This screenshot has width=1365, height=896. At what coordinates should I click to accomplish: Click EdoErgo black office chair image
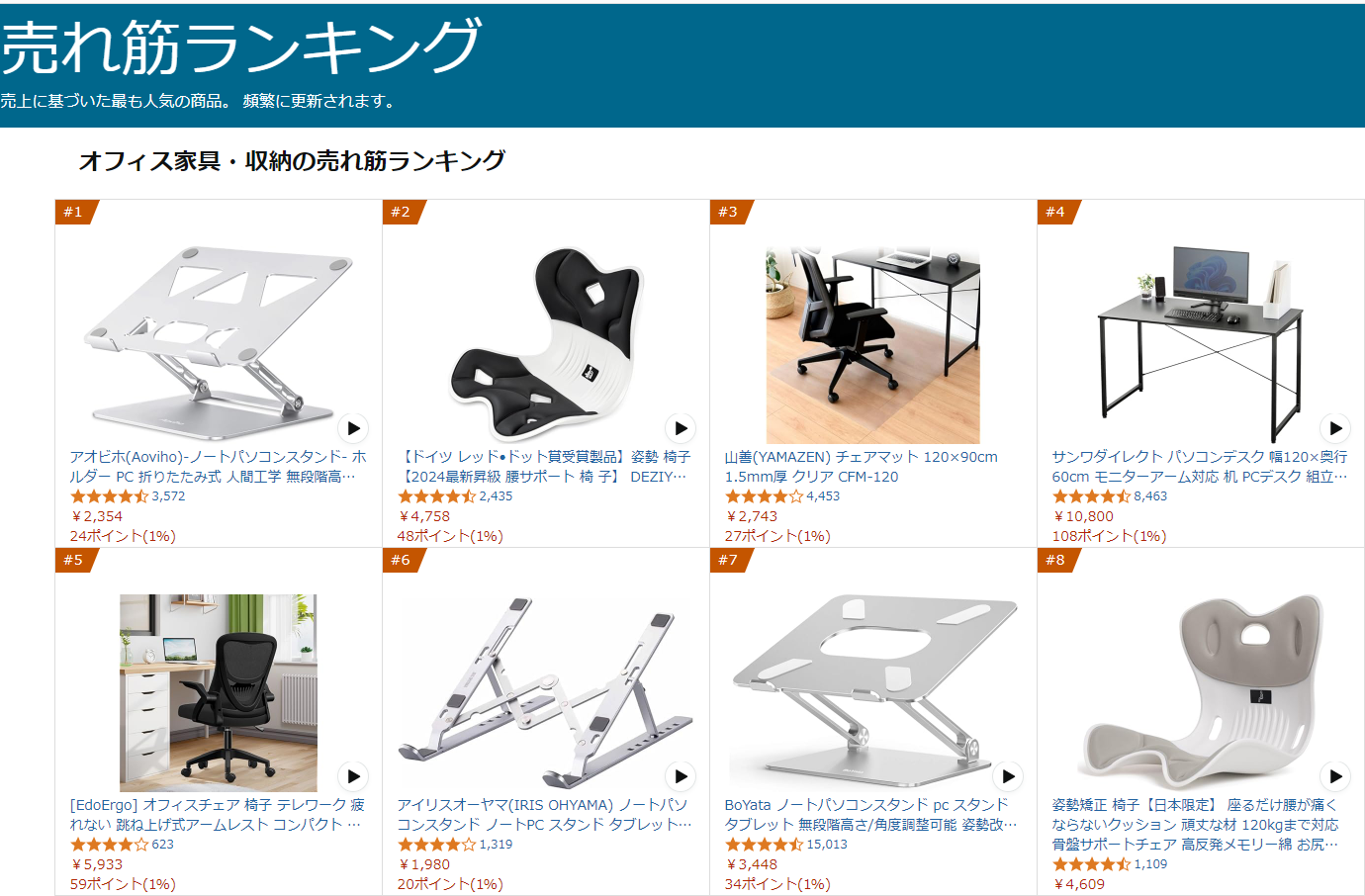[219, 693]
